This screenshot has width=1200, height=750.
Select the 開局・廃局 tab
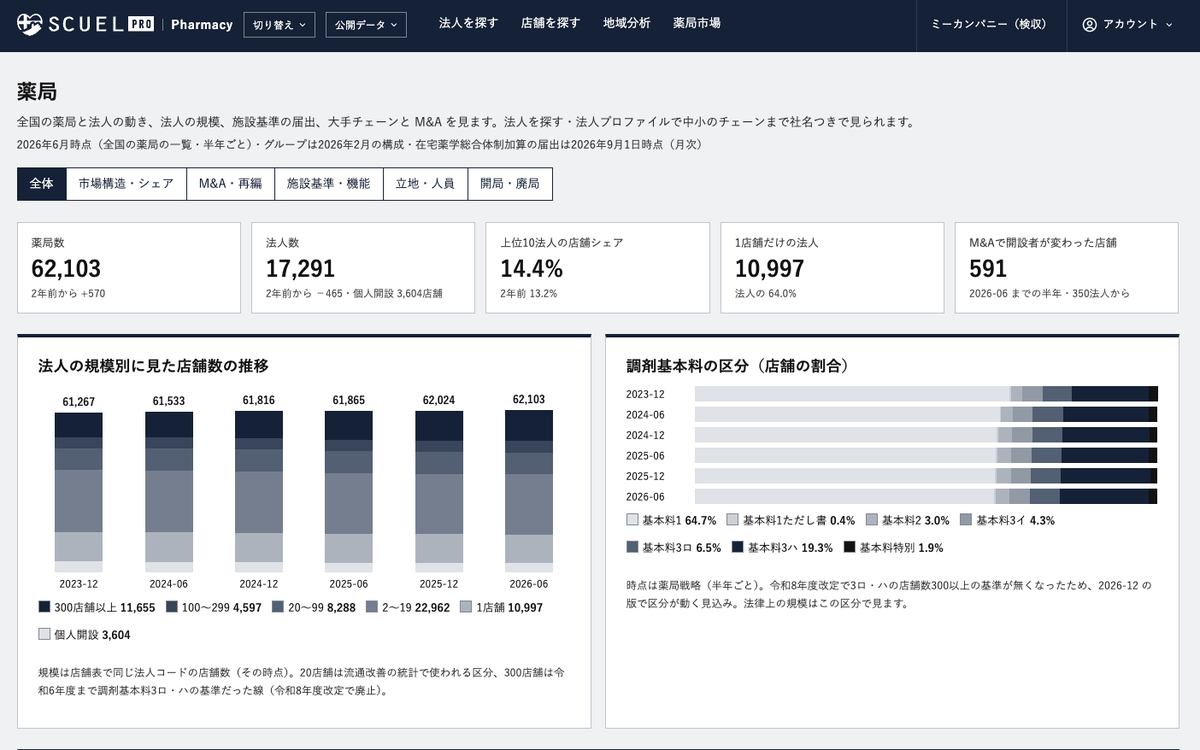[x=510, y=184]
